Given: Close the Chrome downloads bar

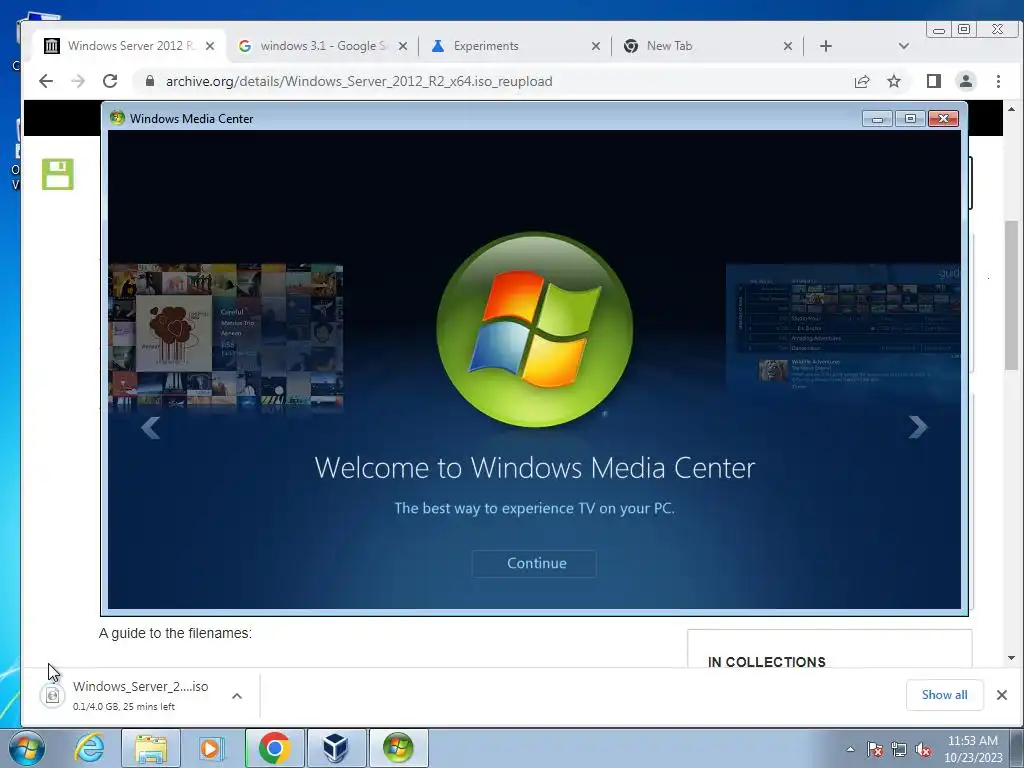Looking at the screenshot, I should click(x=1002, y=695).
